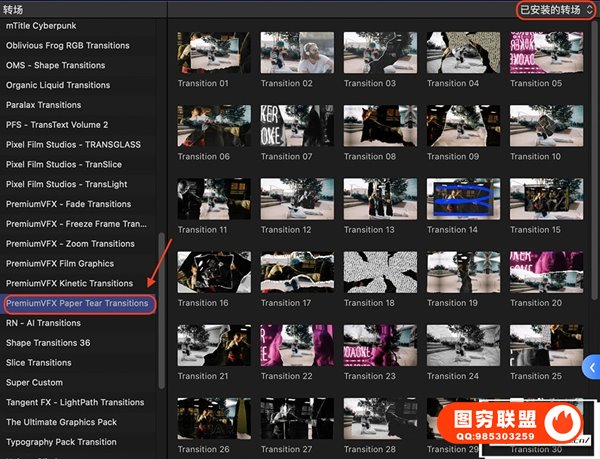
Task: Choose Tangent FX - LightPath Transitions
Action: (75, 402)
